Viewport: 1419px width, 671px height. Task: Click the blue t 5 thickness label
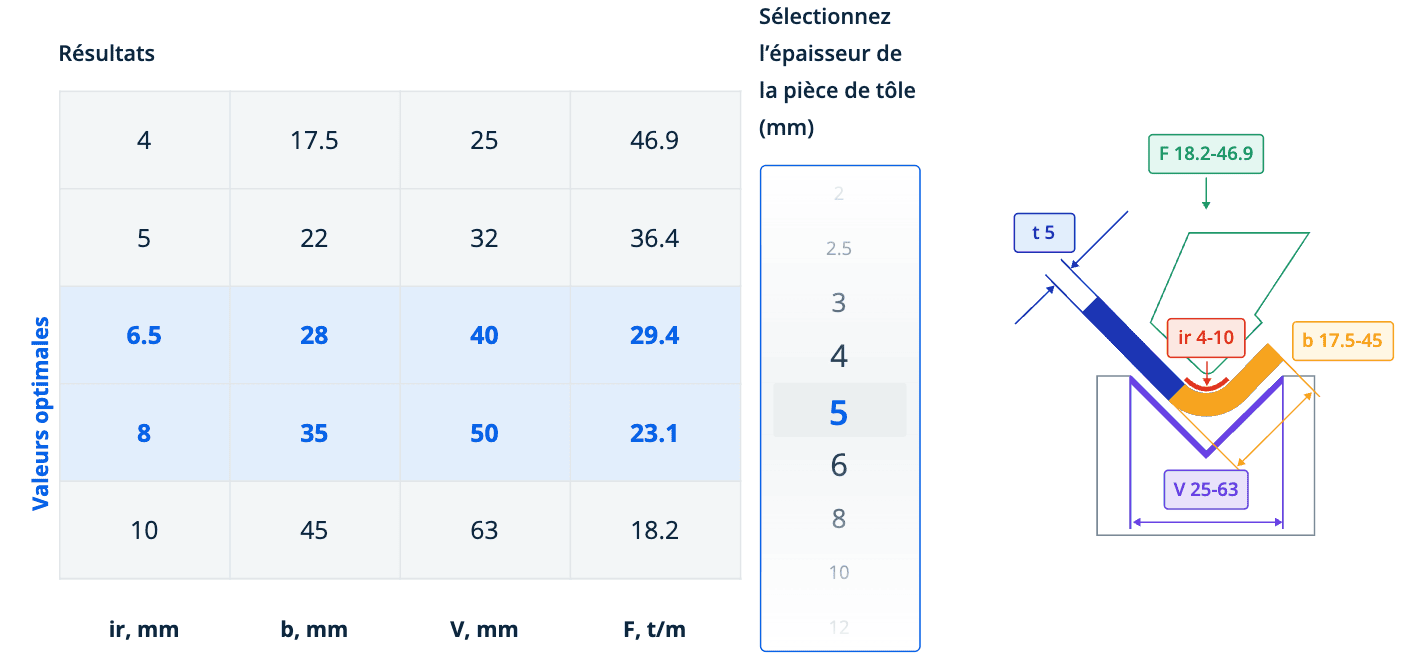point(1043,233)
